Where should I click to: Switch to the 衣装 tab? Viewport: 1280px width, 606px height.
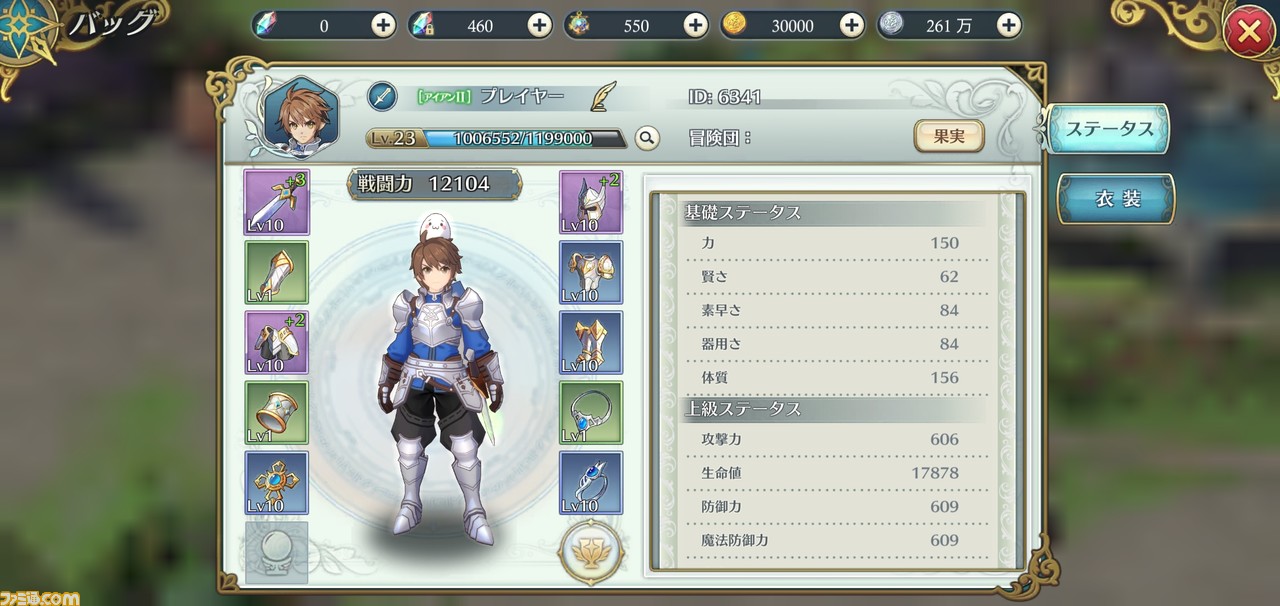click(1116, 199)
